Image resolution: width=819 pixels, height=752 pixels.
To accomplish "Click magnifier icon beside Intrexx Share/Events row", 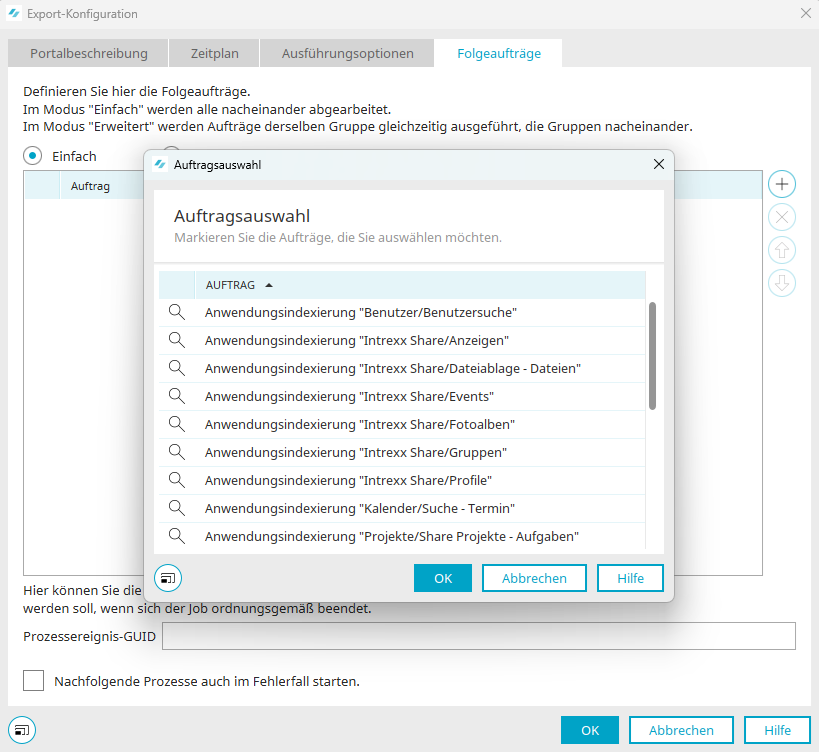I will (x=177, y=396).
